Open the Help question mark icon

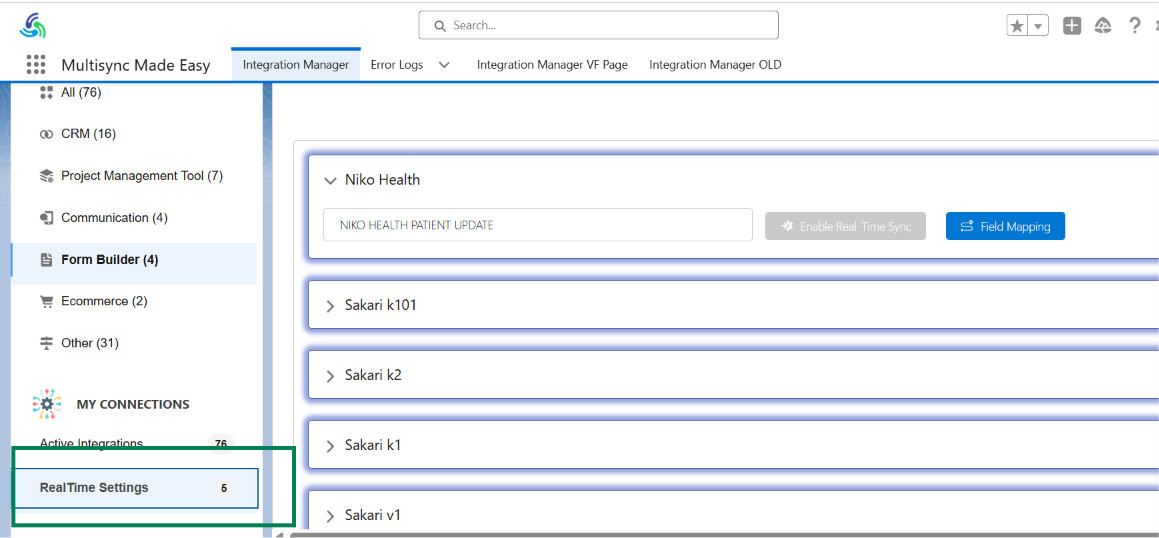coord(1135,26)
